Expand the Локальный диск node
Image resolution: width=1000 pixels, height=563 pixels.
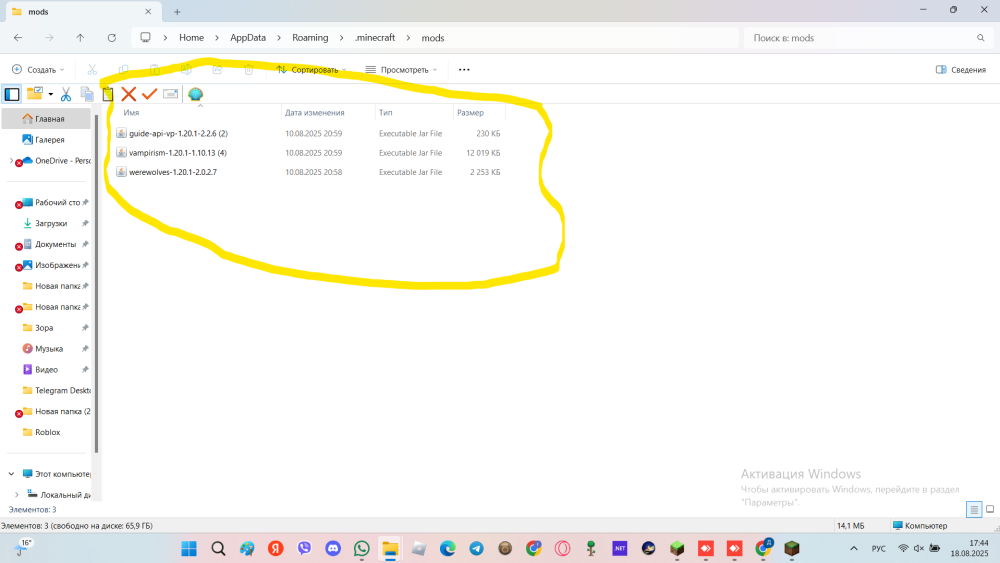coord(17,495)
